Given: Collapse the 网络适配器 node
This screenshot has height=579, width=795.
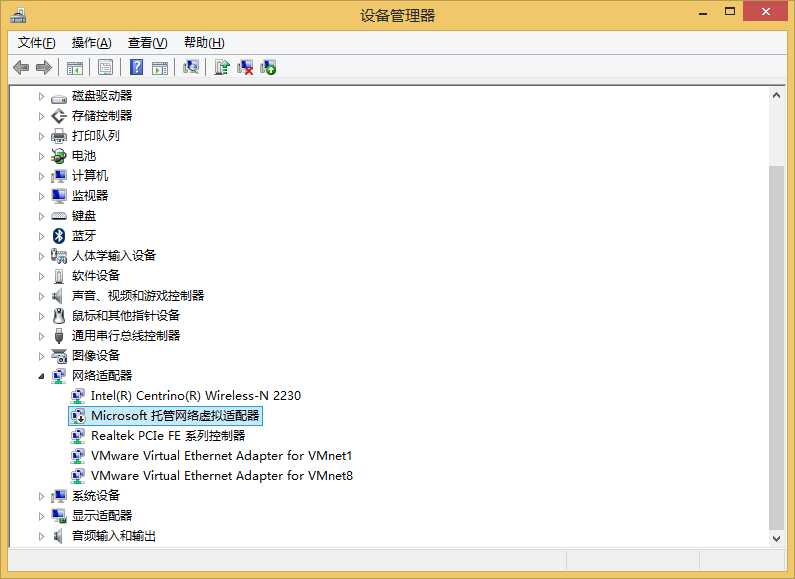Looking at the screenshot, I should pyautogui.click(x=41, y=376).
